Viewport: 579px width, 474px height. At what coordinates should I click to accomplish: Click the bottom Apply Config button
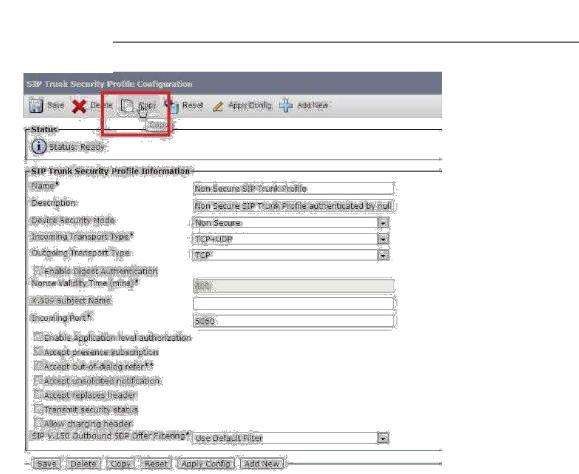point(206,464)
